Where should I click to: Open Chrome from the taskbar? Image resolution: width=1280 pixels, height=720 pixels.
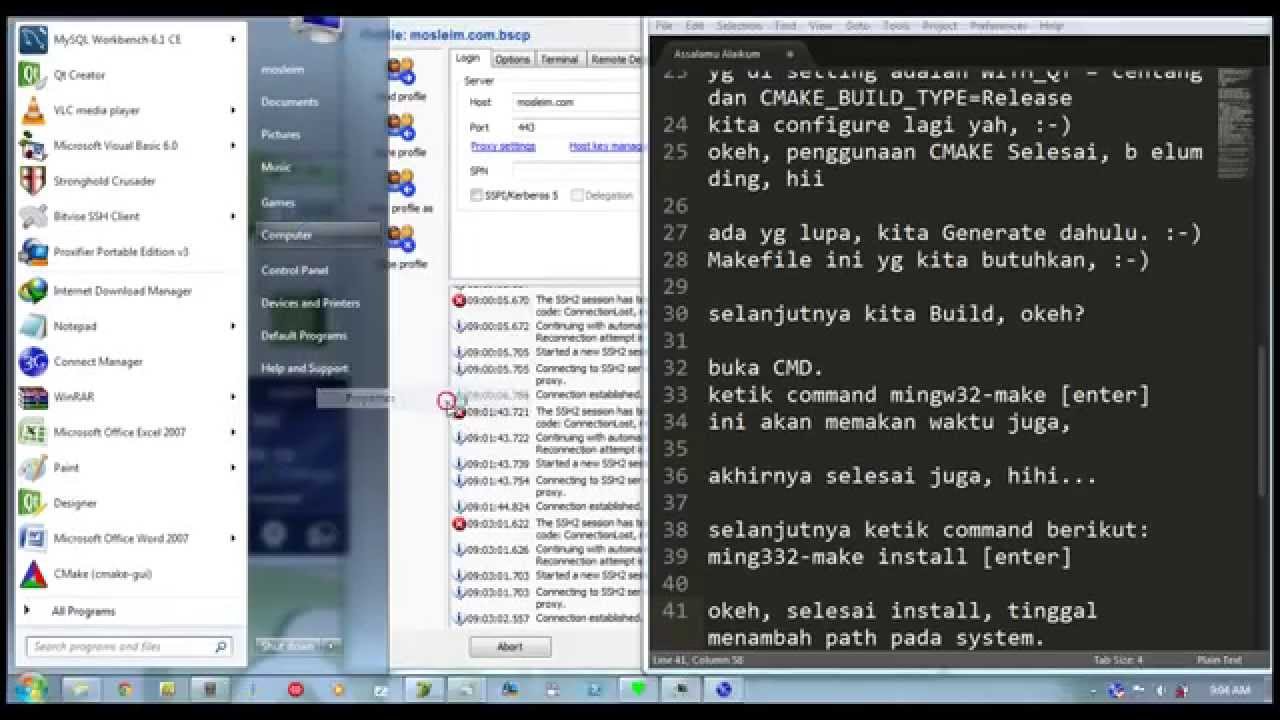coord(125,689)
